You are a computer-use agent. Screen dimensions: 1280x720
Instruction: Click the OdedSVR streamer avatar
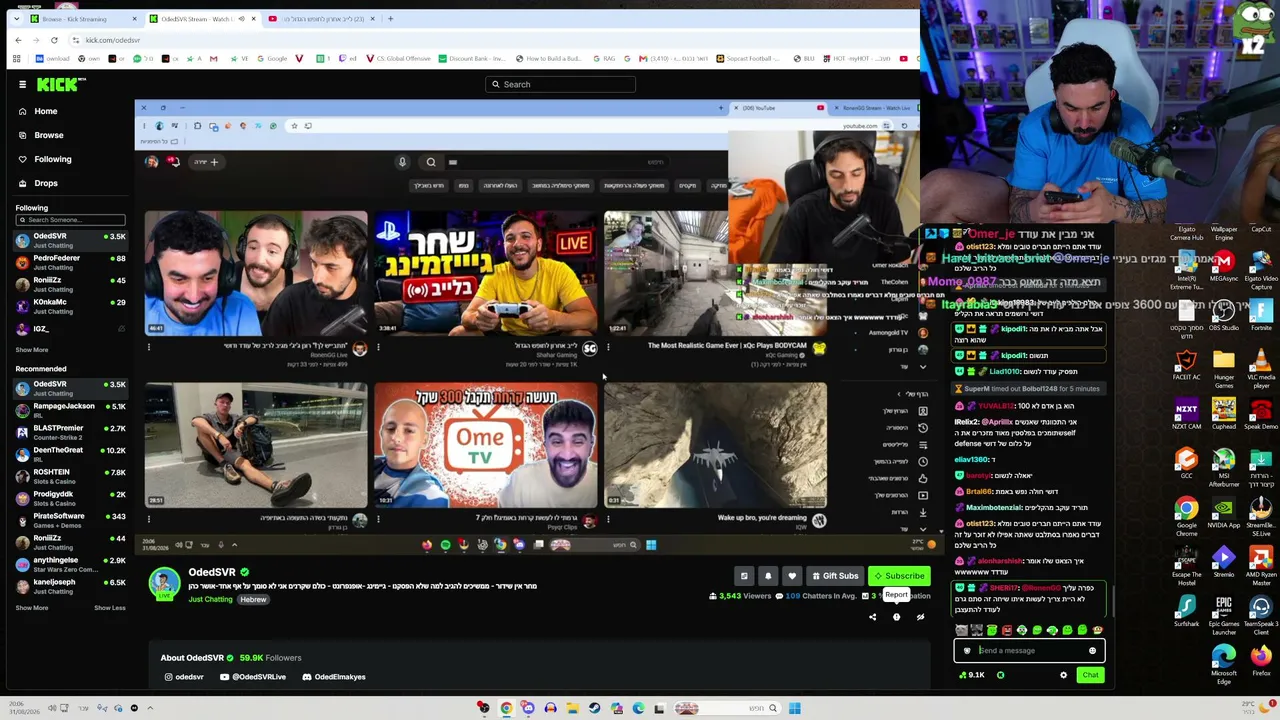(x=164, y=583)
